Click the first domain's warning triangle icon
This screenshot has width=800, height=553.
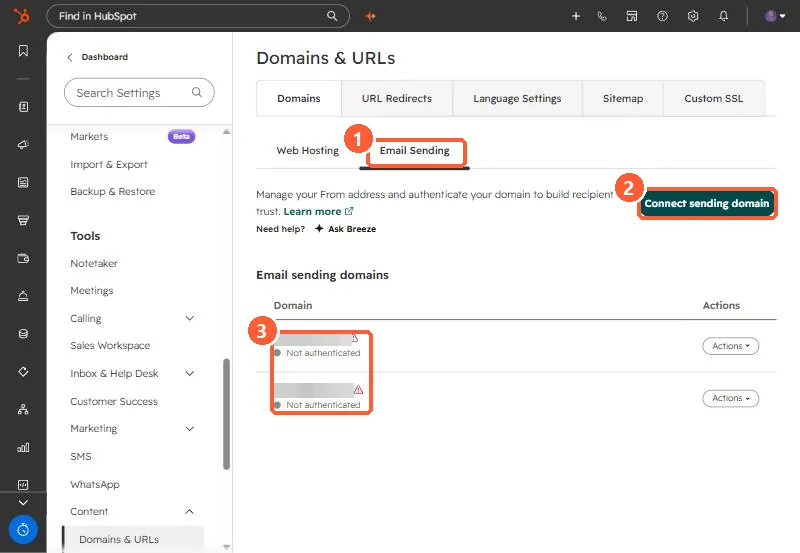[355, 338]
